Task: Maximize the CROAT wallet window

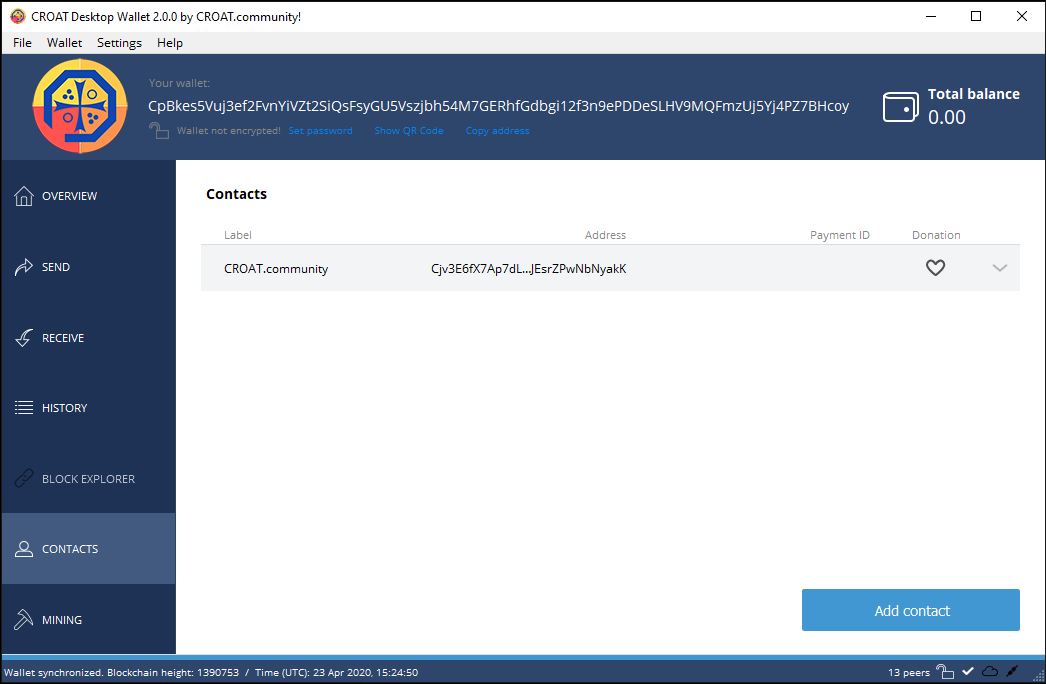Action: click(976, 17)
